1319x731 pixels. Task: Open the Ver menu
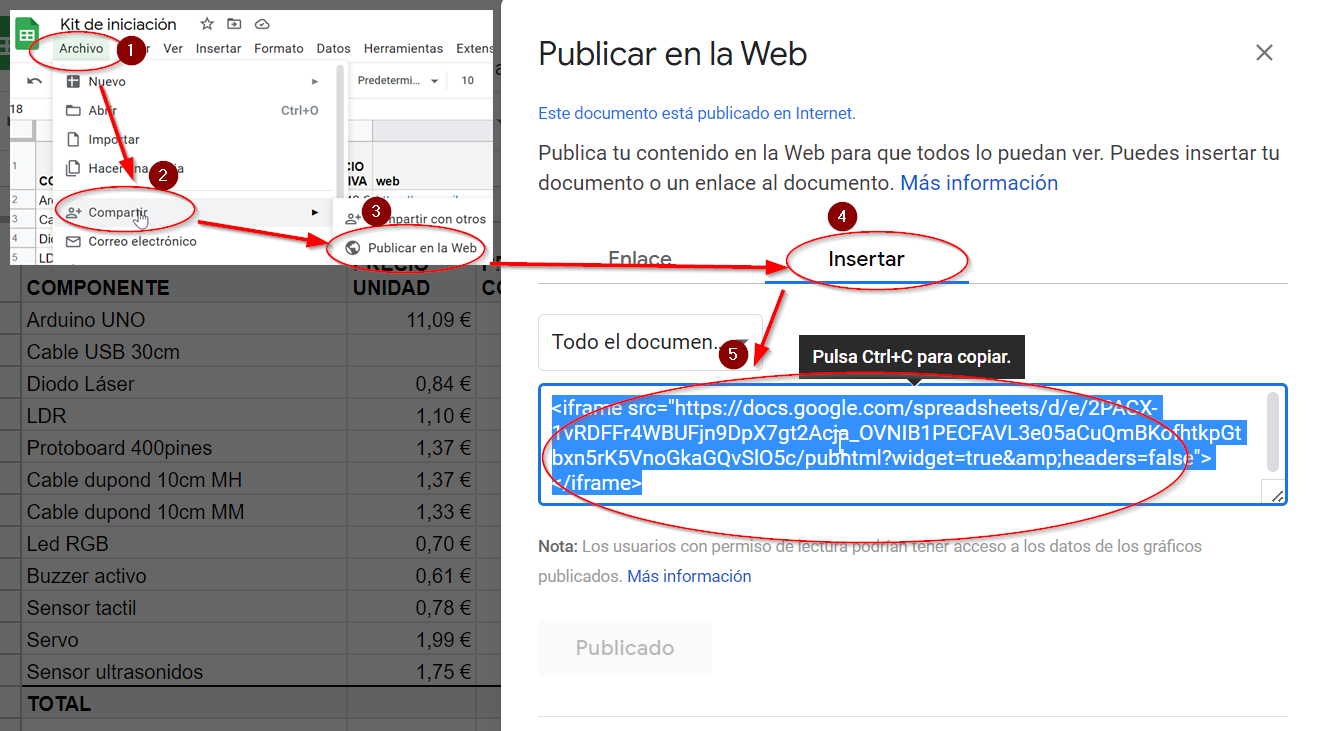click(173, 48)
